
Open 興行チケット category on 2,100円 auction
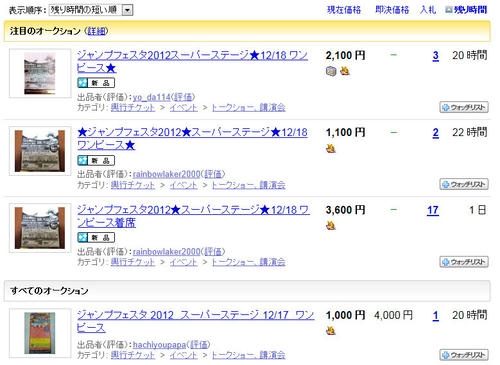click(x=133, y=108)
